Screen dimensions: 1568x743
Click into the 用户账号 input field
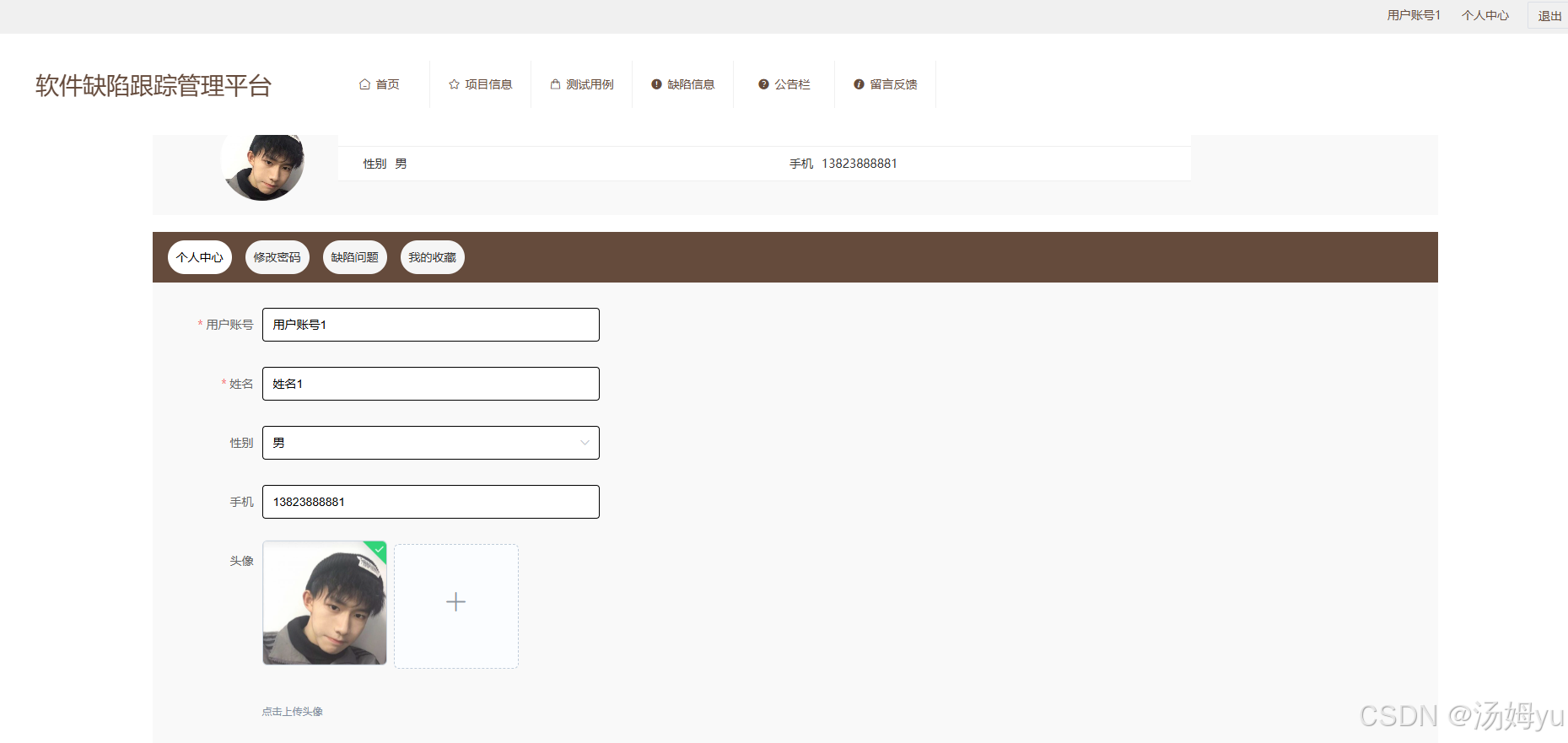[431, 325]
